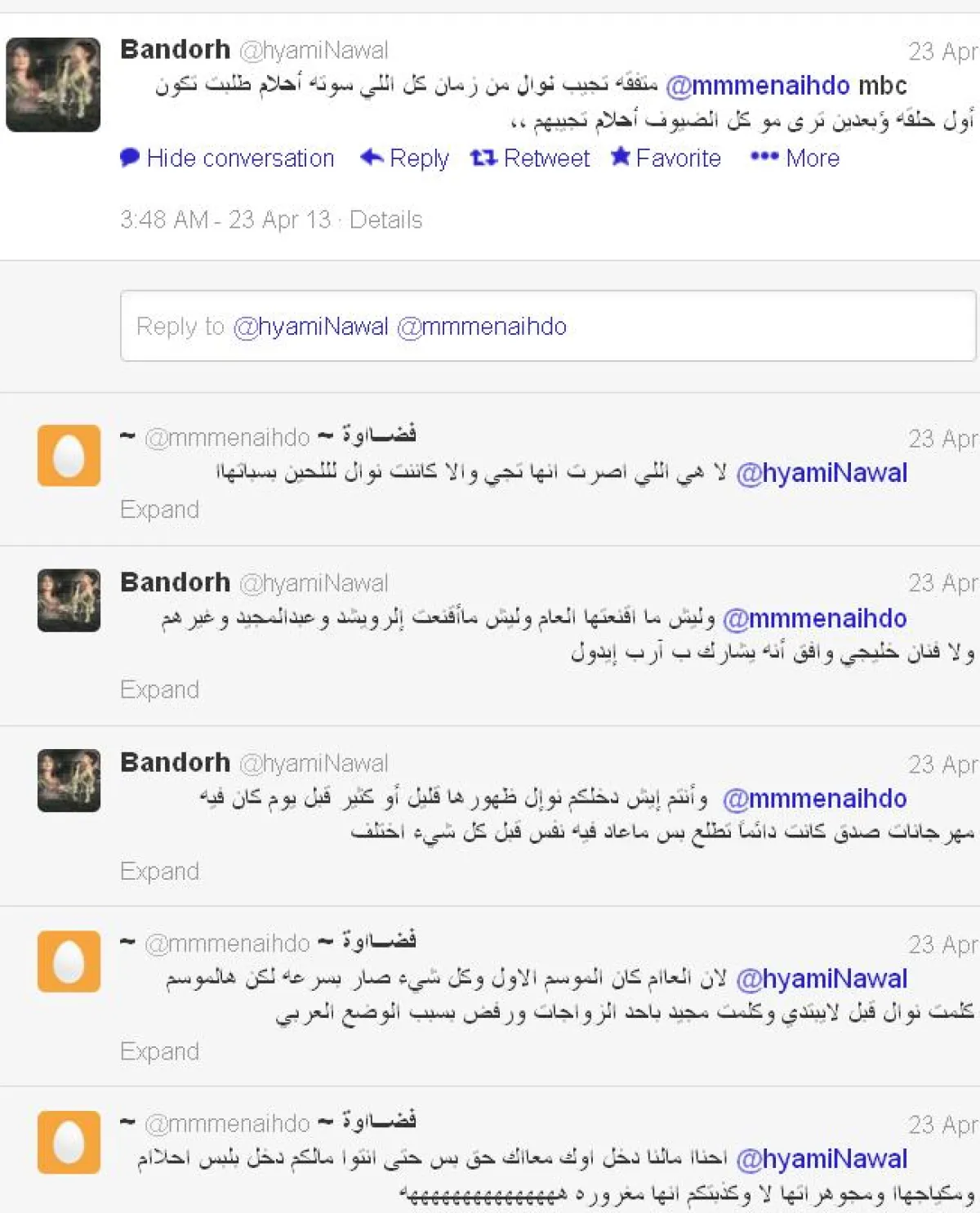The width and height of the screenshot is (980, 1213).
Task: Click the Favorite star icon
Action: [x=621, y=156]
